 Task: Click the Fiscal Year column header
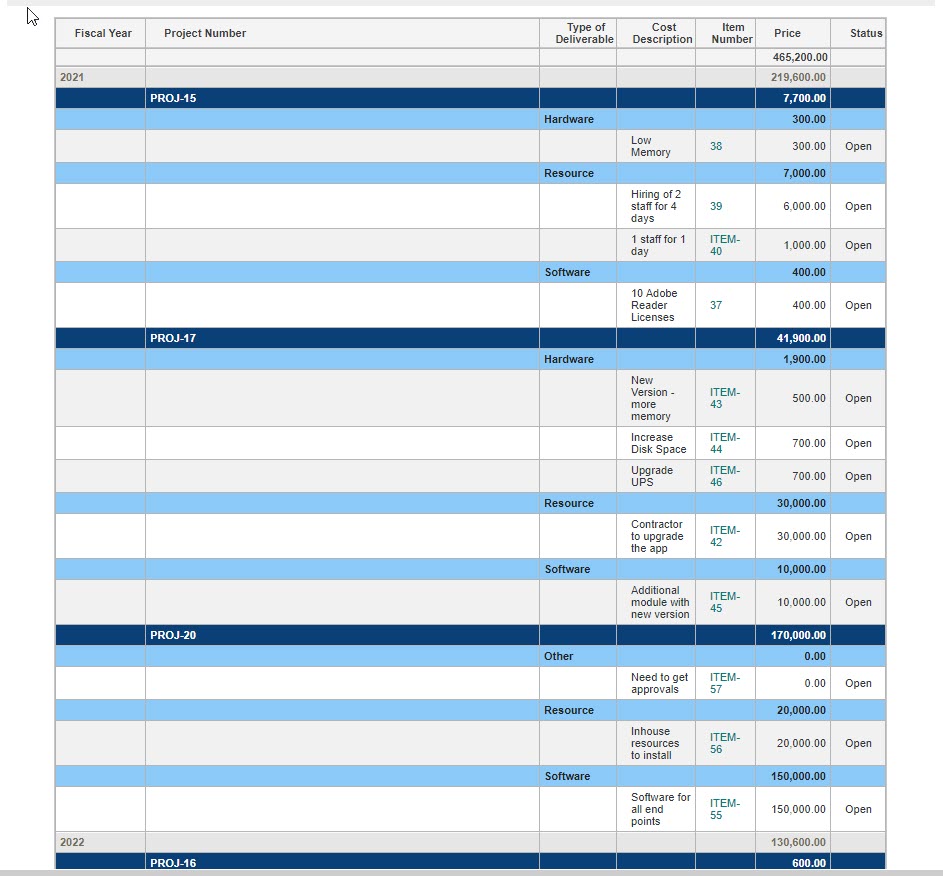(x=103, y=33)
